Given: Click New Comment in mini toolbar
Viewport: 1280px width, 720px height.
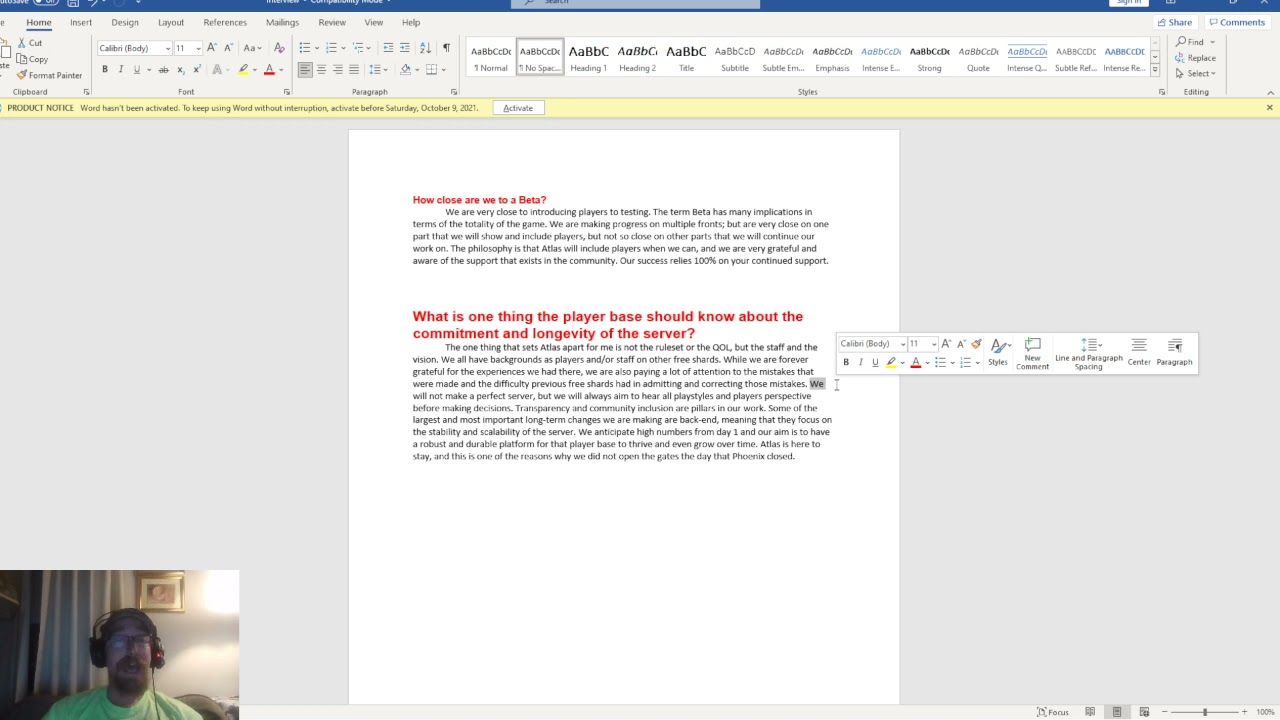Looking at the screenshot, I should (x=1033, y=353).
